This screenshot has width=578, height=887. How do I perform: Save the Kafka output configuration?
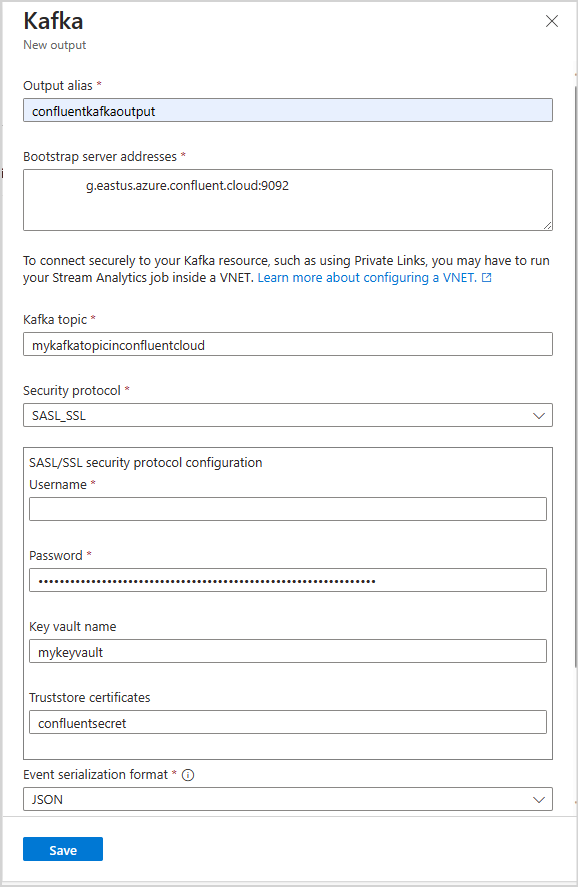click(x=62, y=848)
